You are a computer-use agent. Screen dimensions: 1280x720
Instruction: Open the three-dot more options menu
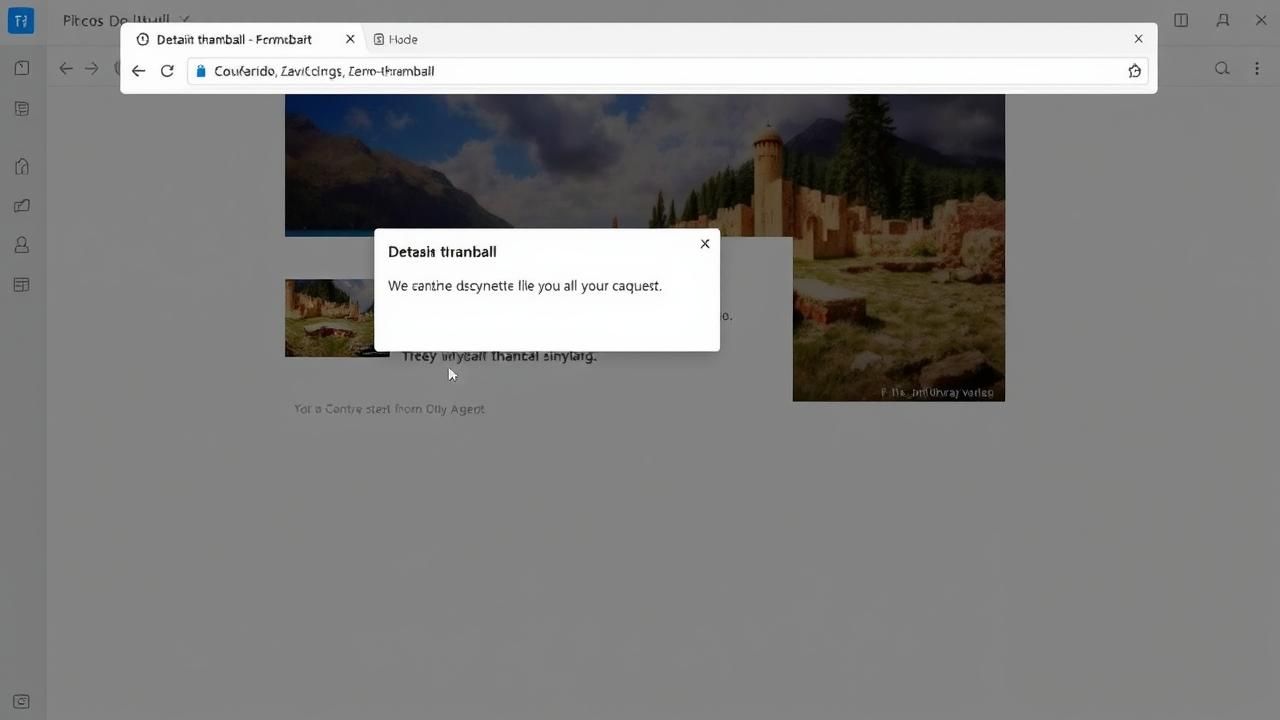pyautogui.click(x=1257, y=68)
